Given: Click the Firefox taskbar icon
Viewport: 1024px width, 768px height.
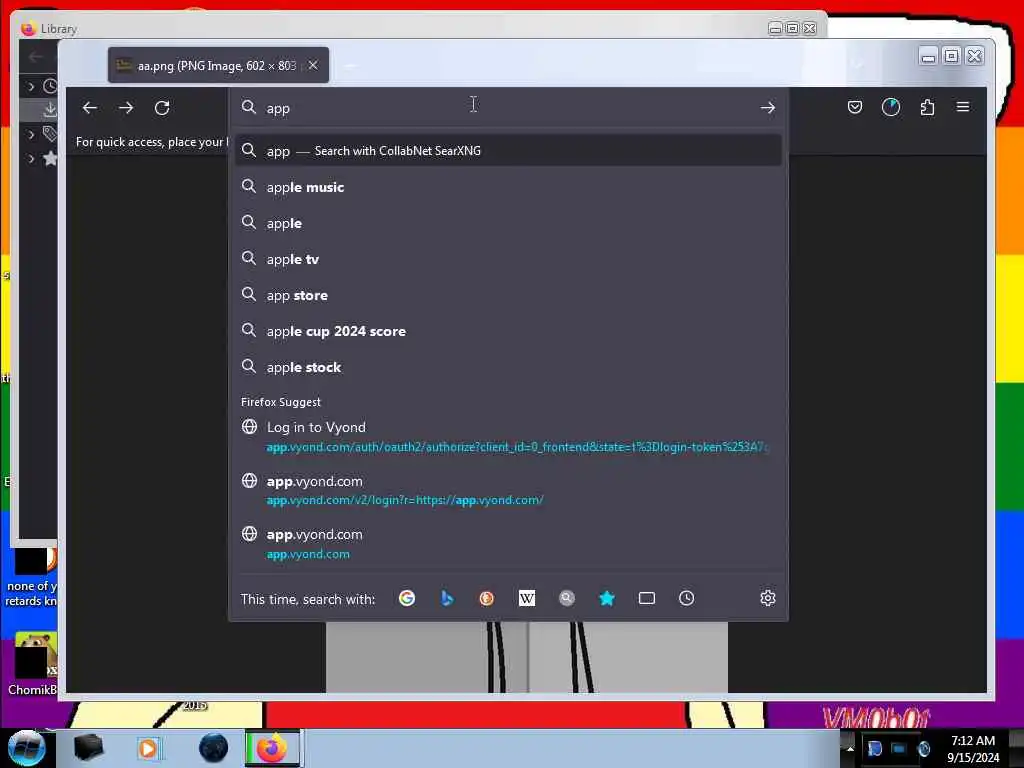Looking at the screenshot, I should 272,748.
